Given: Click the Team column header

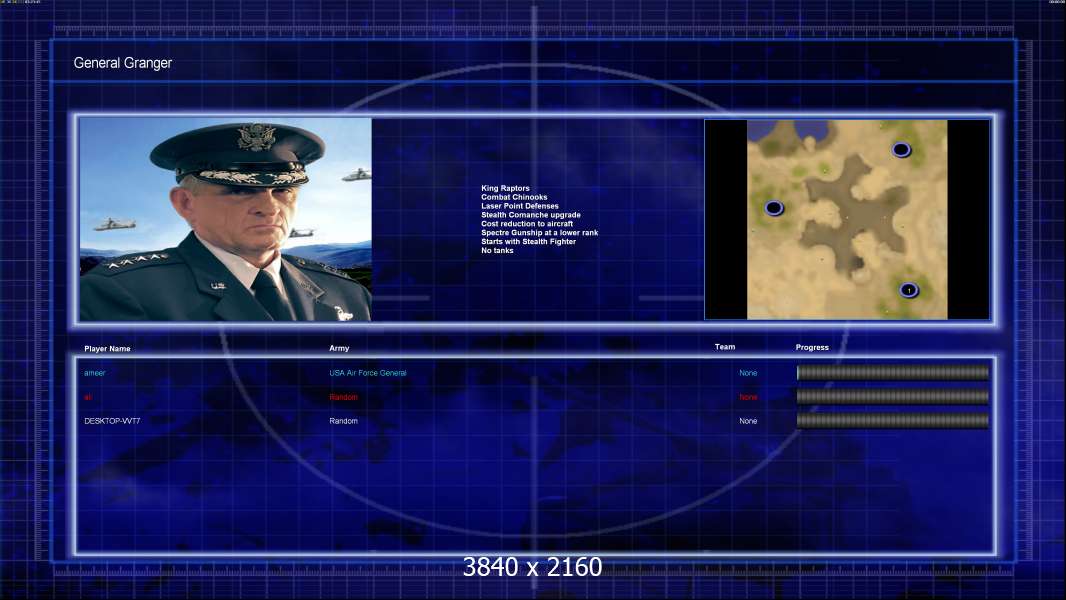Looking at the screenshot, I should click(x=725, y=347).
